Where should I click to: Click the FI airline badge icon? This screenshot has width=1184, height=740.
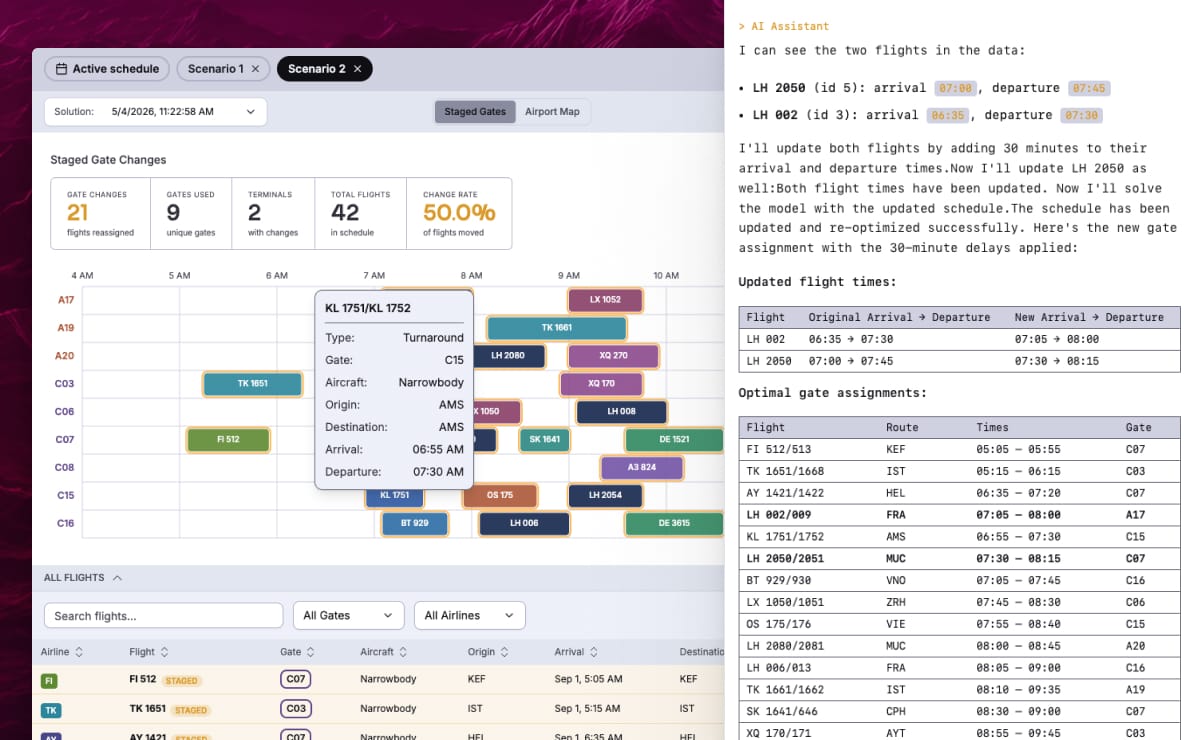coord(49,681)
